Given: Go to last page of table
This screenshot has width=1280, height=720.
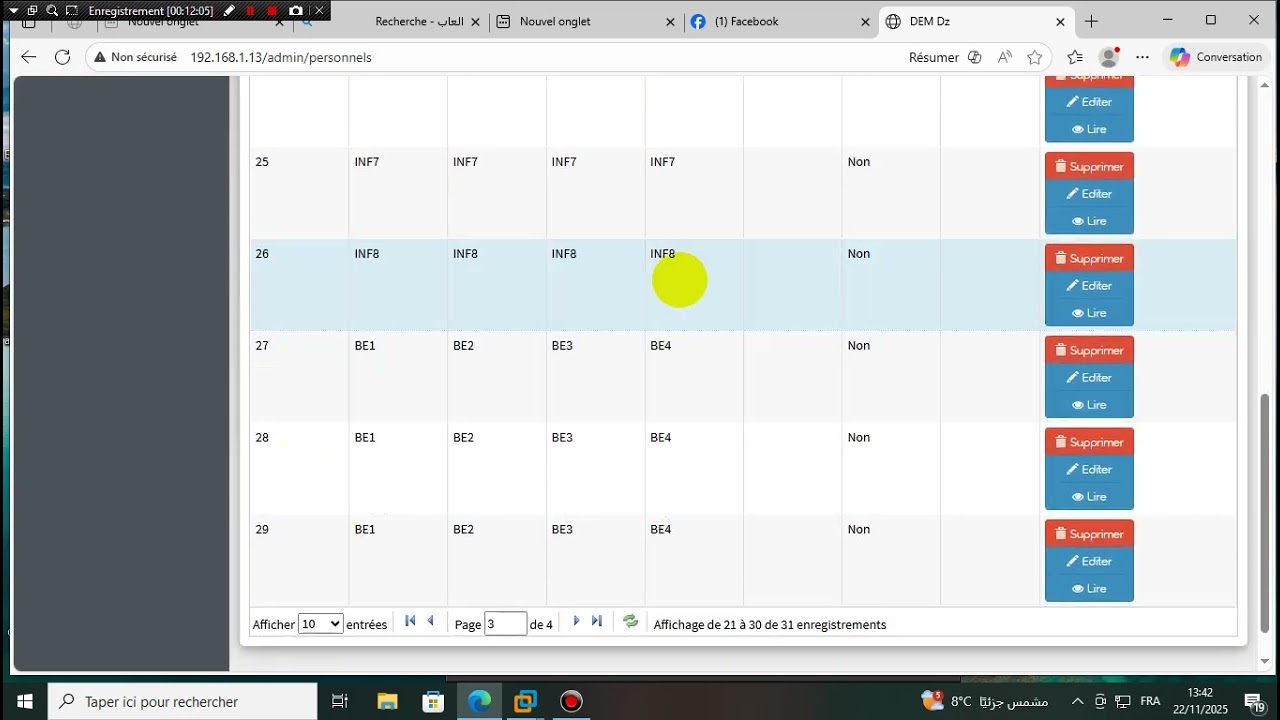Looking at the screenshot, I should tap(597, 621).
